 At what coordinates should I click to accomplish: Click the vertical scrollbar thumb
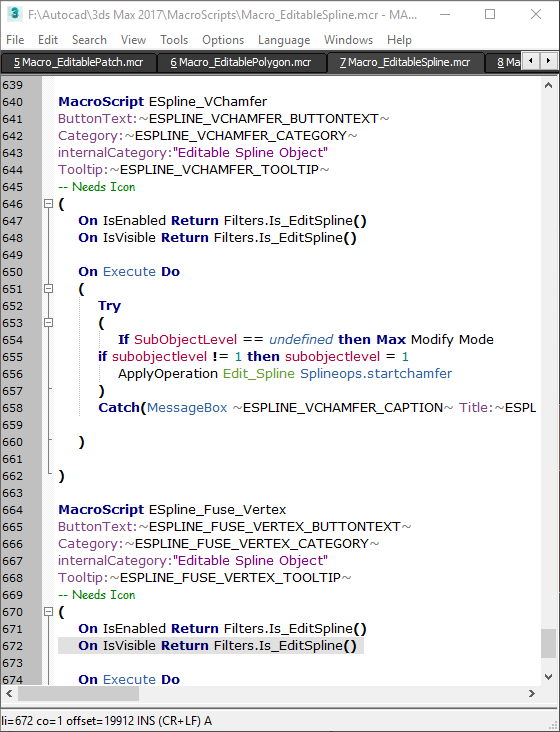pos(548,643)
